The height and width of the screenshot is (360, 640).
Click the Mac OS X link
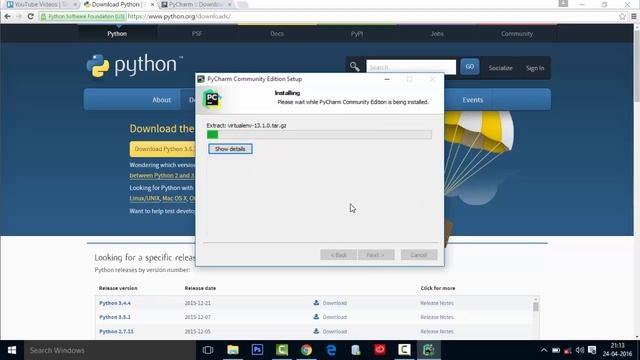pos(174,198)
